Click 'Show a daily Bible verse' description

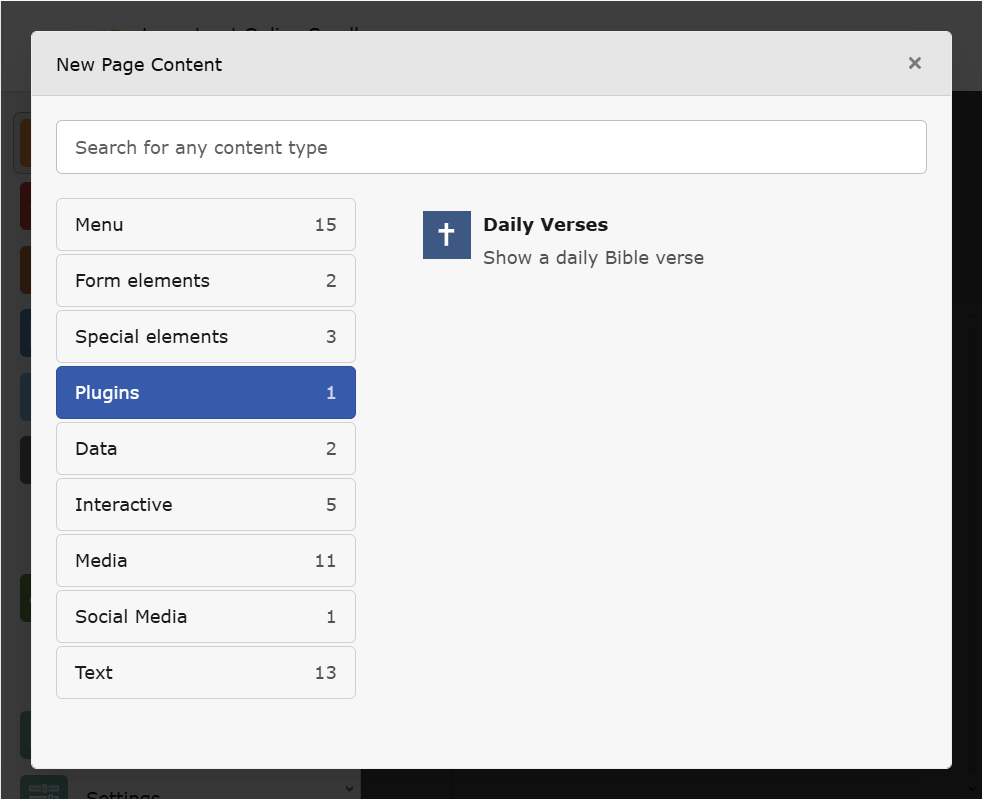[x=593, y=258]
